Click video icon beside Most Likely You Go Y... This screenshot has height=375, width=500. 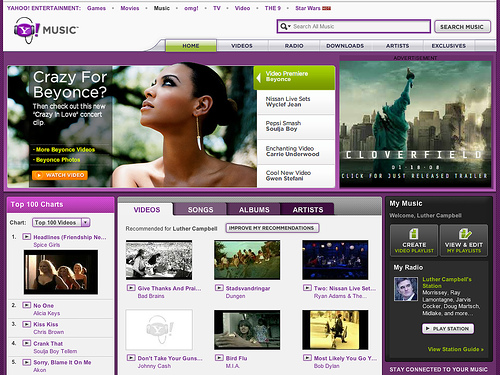tap(307, 358)
